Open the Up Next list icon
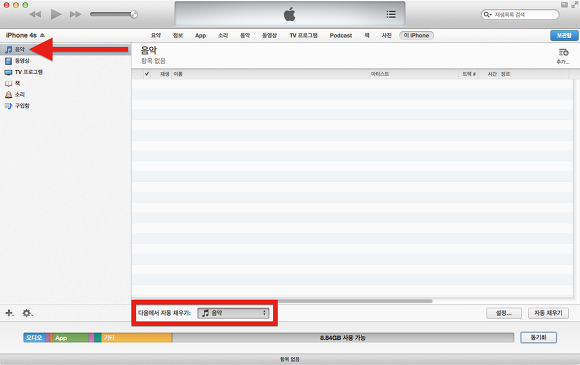The width and height of the screenshot is (580, 365). click(391, 14)
